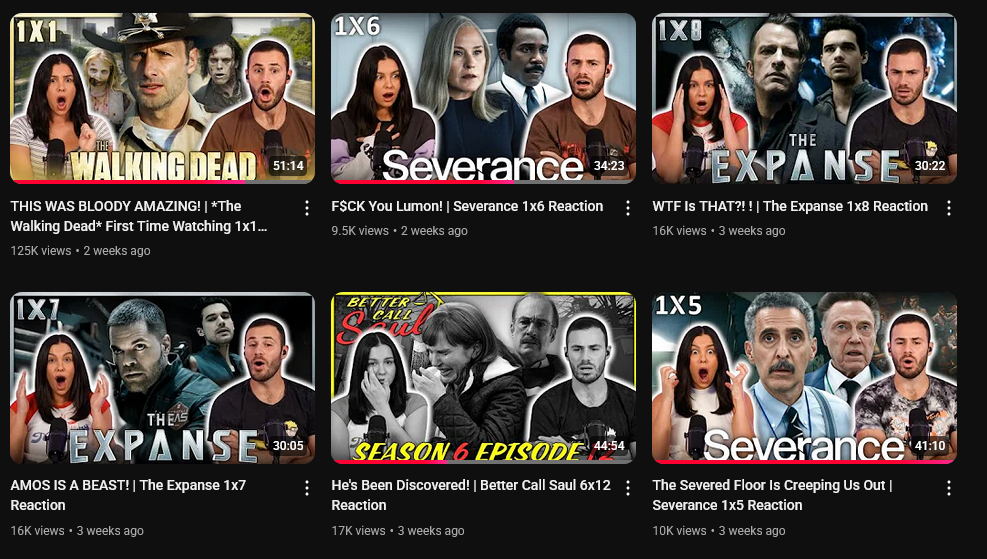The width and height of the screenshot is (987, 559).
Task: Open the Severance 1x6 video options menu
Action: coord(628,208)
